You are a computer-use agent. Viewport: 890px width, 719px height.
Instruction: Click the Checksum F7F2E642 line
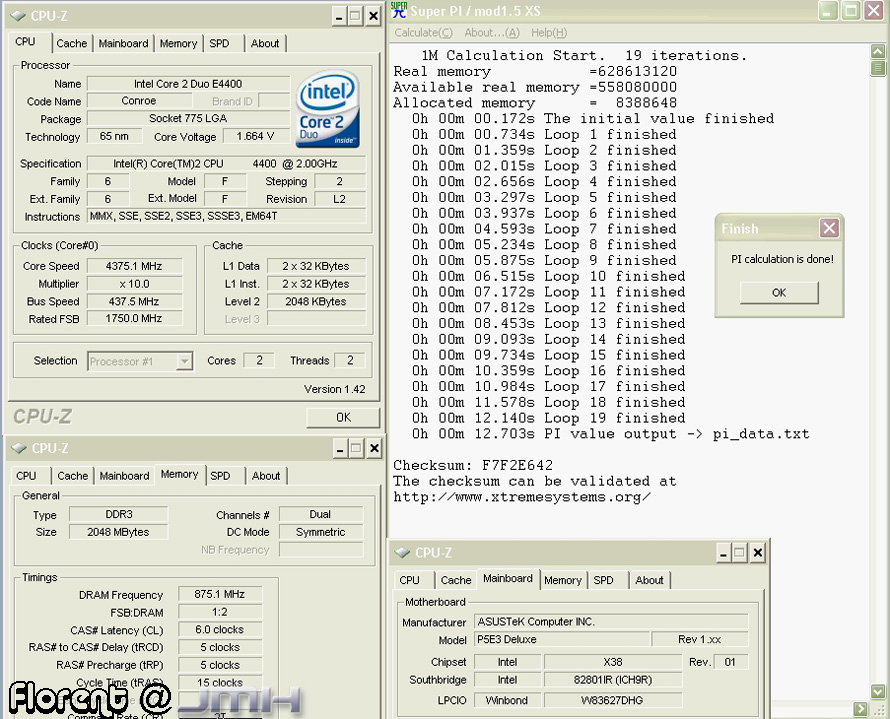pyautogui.click(x=473, y=465)
